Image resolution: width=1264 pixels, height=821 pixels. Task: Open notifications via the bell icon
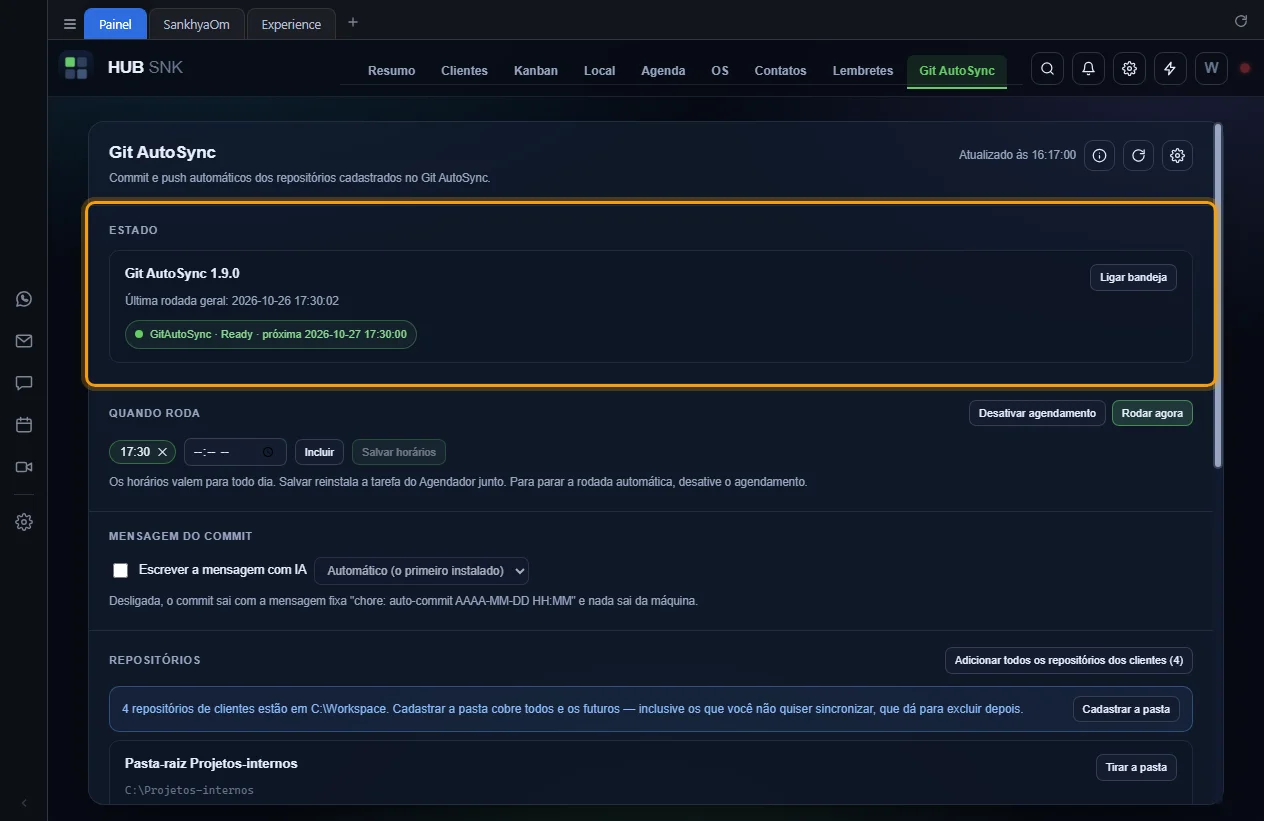pos(1088,69)
